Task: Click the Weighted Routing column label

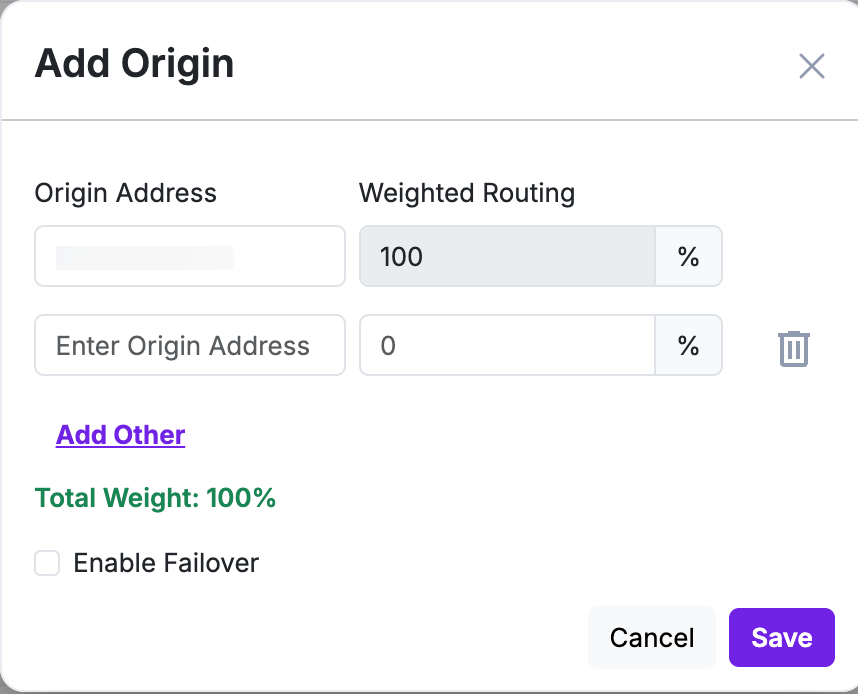Action: coord(467,193)
